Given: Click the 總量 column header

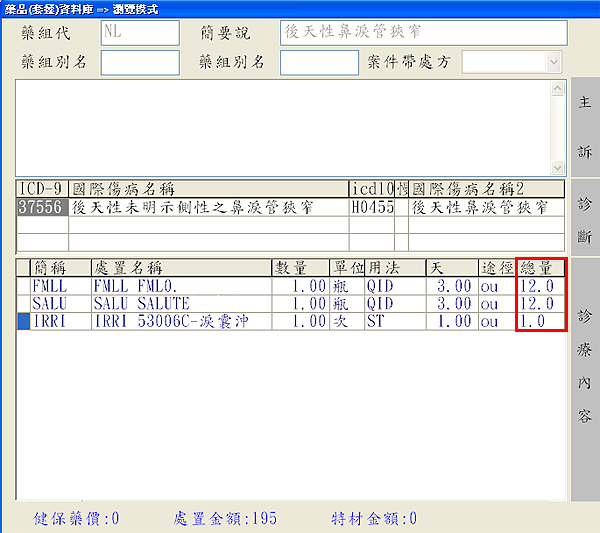Looking at the screenshot, I should pyautogui.click(x=541, y=267).
